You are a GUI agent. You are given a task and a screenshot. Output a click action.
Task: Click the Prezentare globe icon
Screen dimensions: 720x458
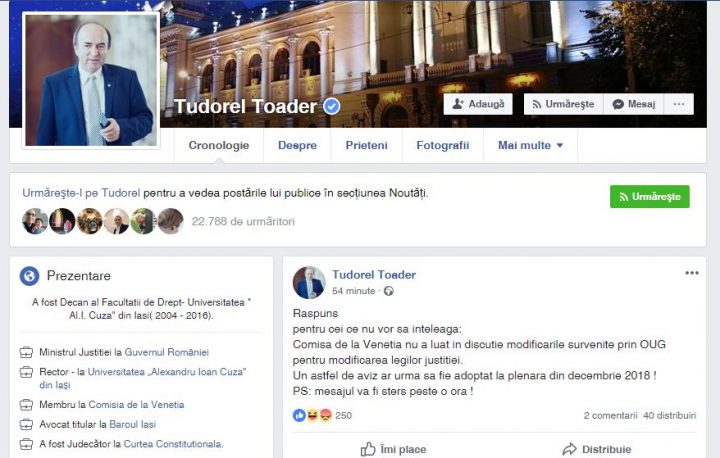click(29, 276)
